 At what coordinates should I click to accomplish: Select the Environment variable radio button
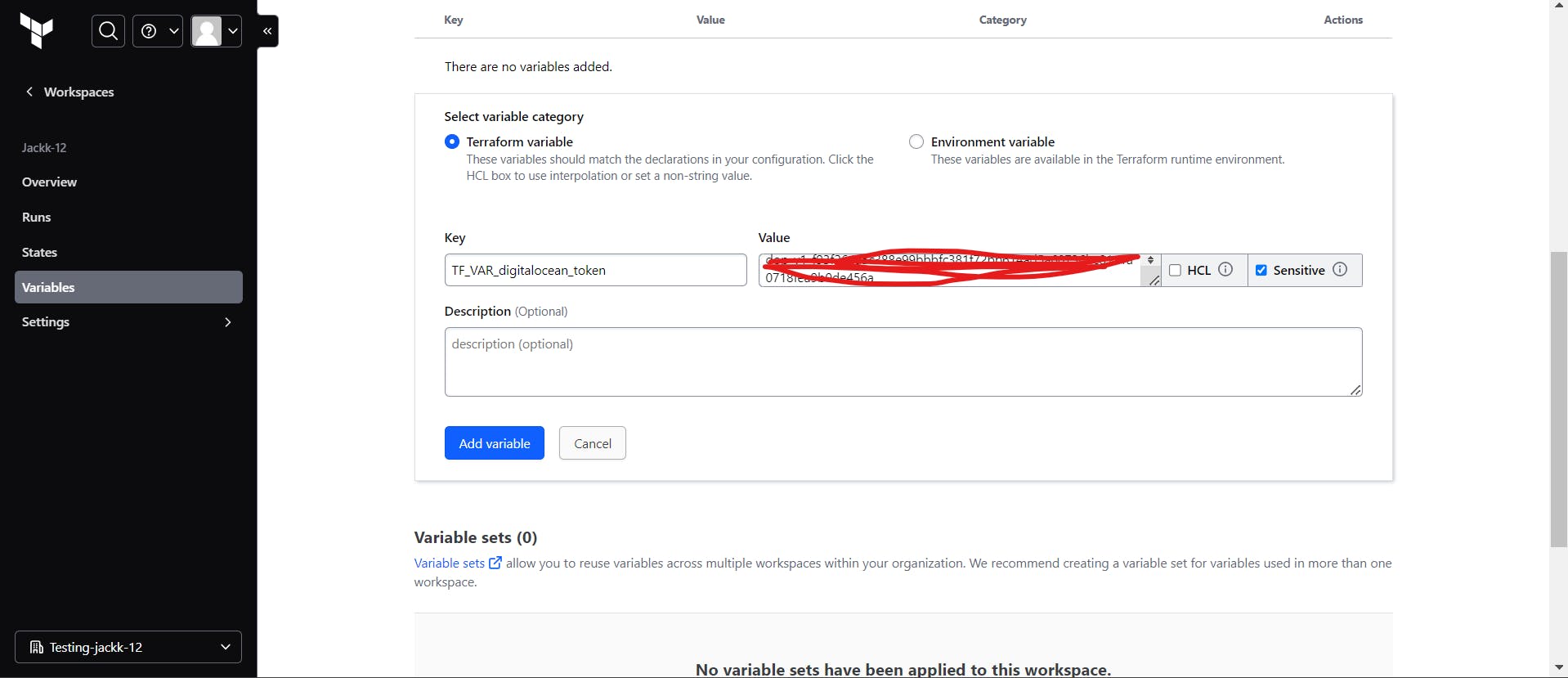pyautogui.click(x=916, y=141)
